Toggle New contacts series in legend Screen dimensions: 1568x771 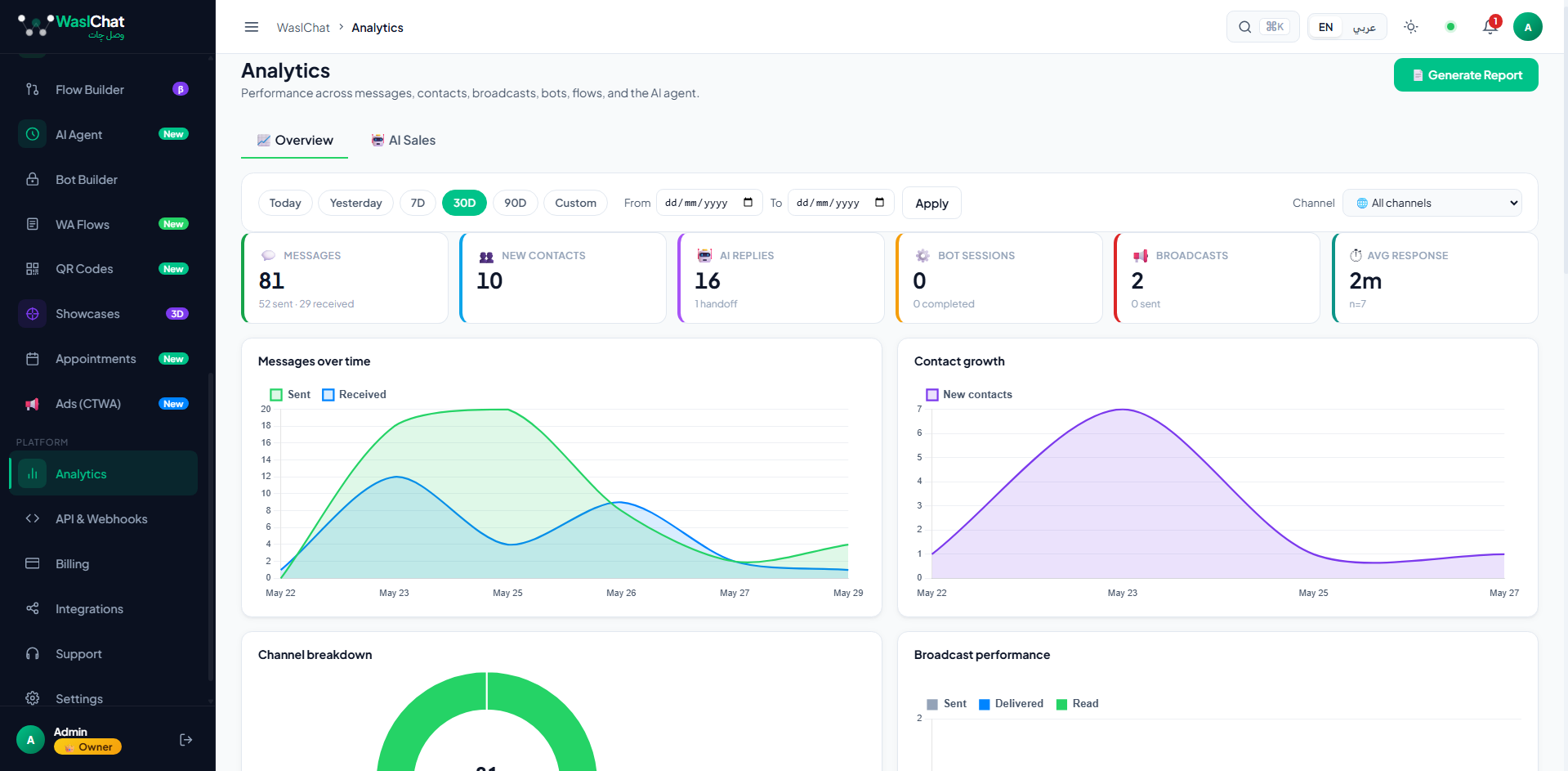[x=969, y=395]
